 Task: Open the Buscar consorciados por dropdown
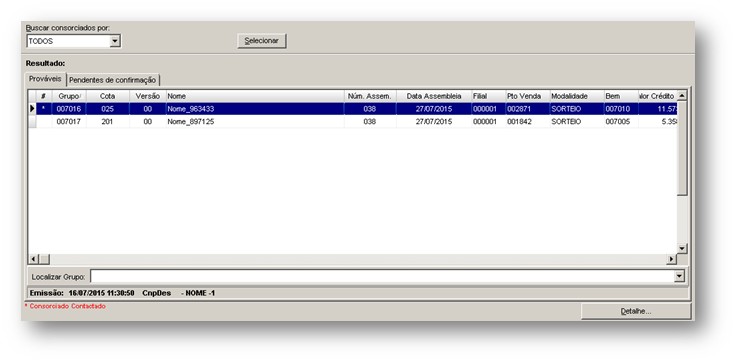click(115, 41)
